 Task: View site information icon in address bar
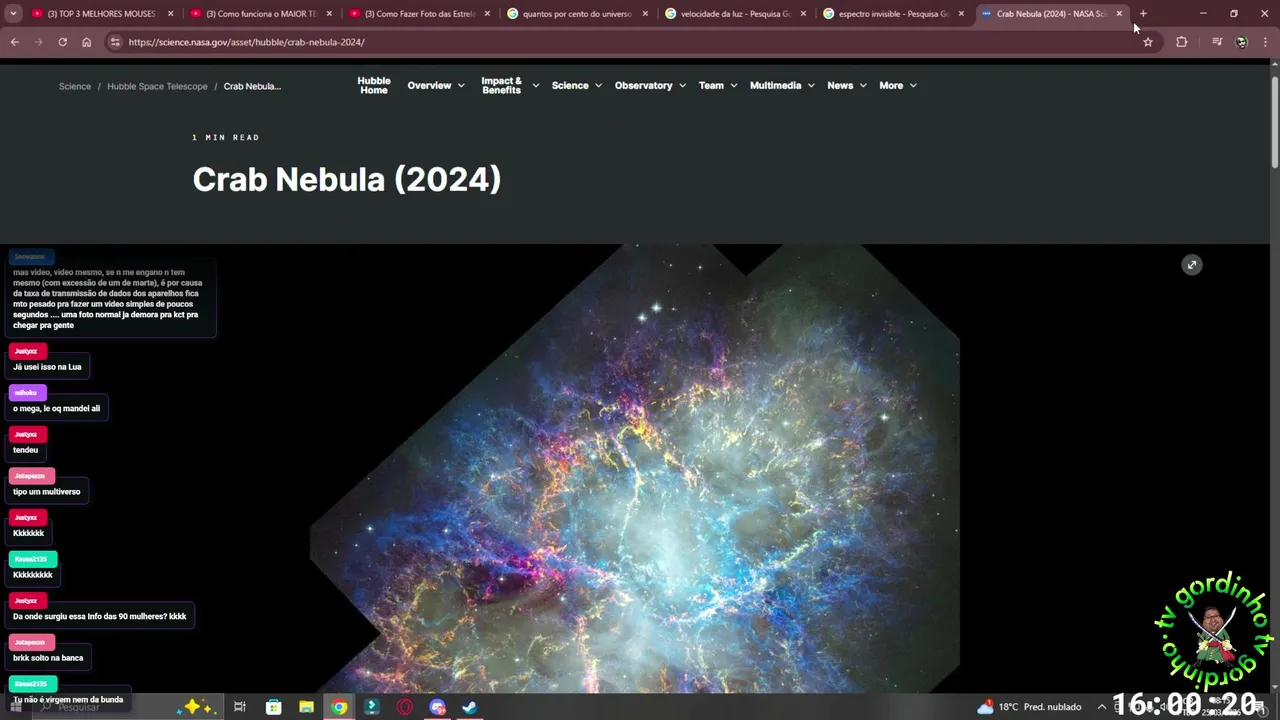115,42
